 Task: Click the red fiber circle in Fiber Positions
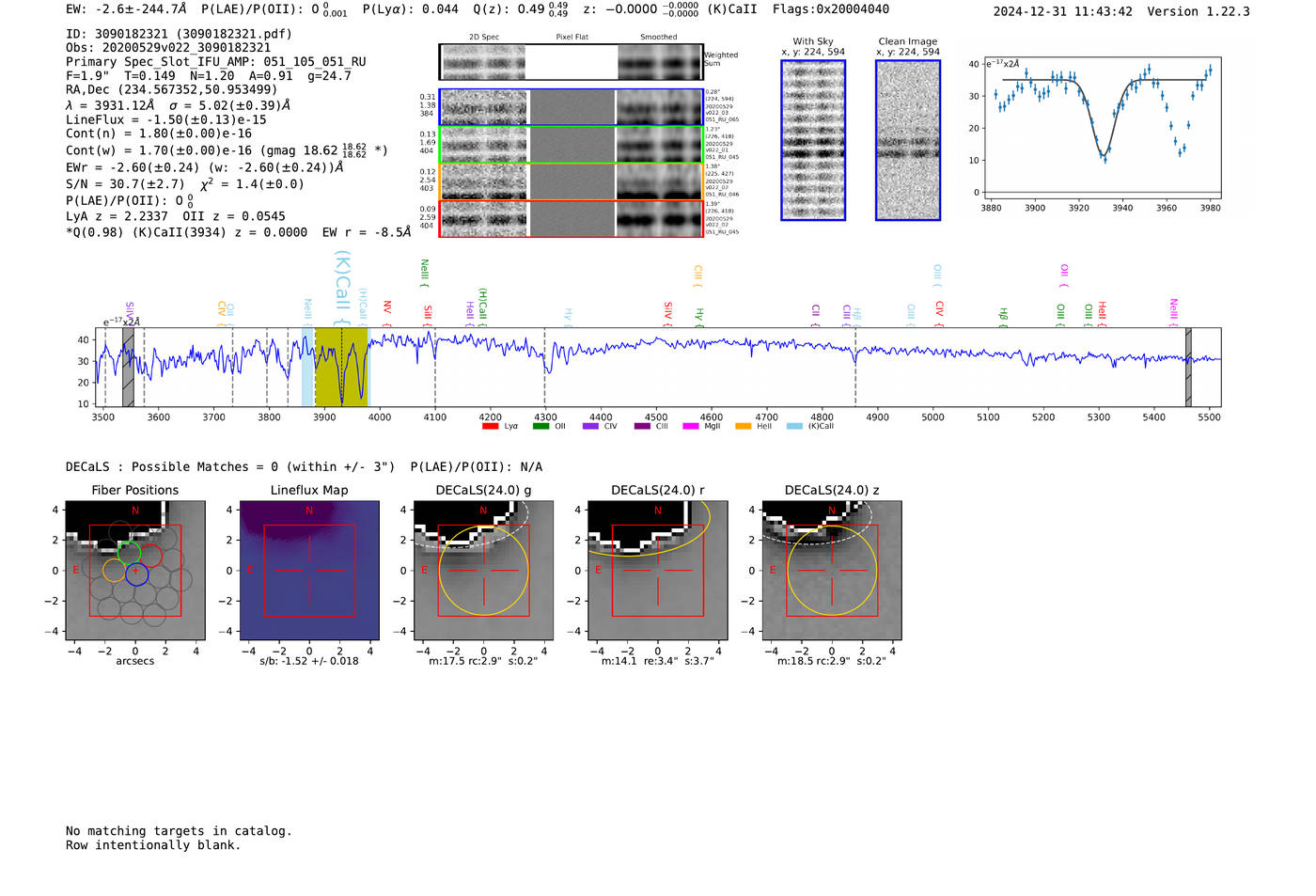[151, 557]
